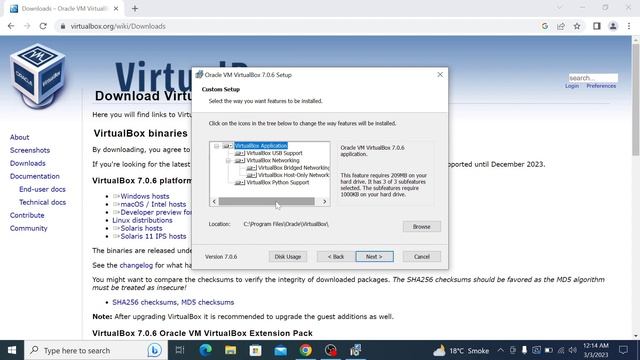Select VirtualBox Python Support tree row
This screenshot has height=360, width=640.
[x=278, y=182]
